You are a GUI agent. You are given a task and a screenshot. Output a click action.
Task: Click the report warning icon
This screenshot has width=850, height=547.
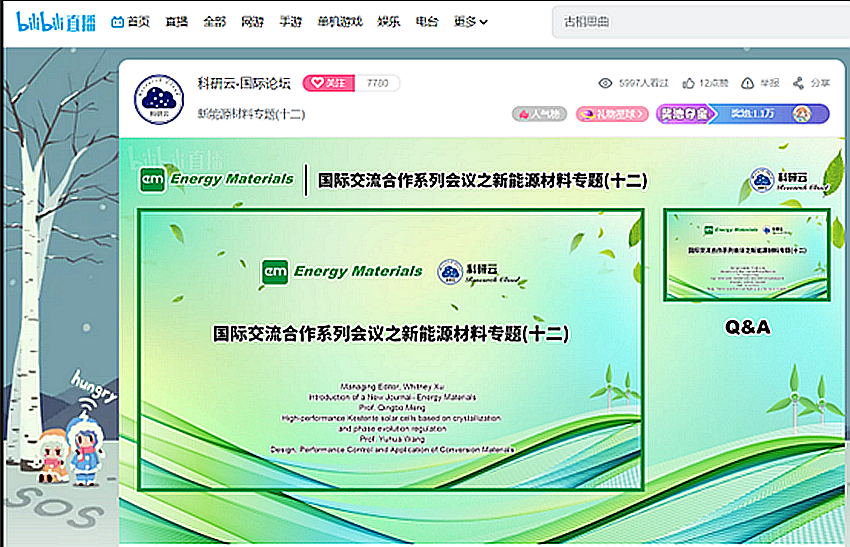(748, 83)
